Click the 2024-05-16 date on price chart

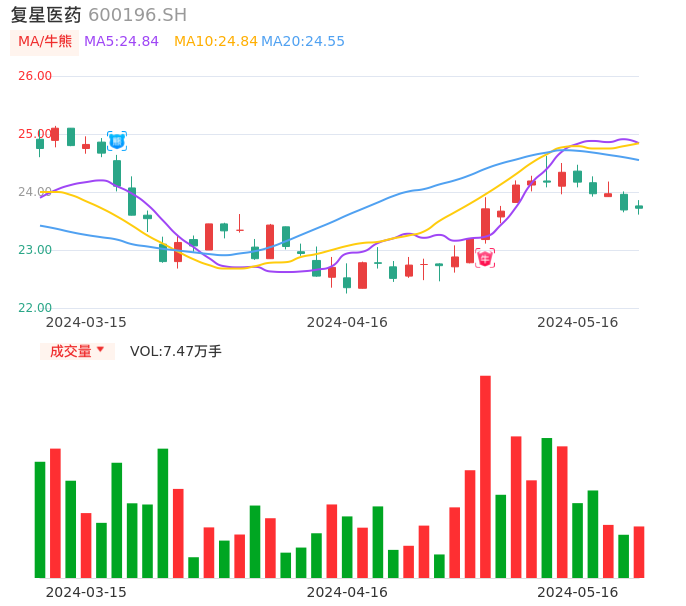pos(578,323)
